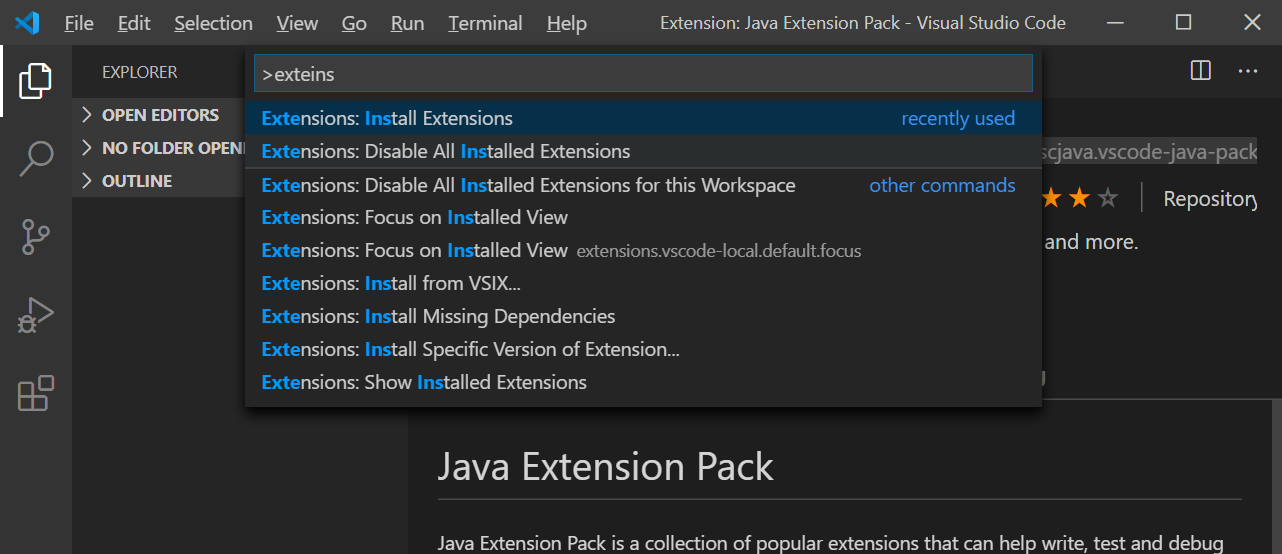Open the Source Control view icon
This screenshot has height=554, width=1282.
[36, 237]
